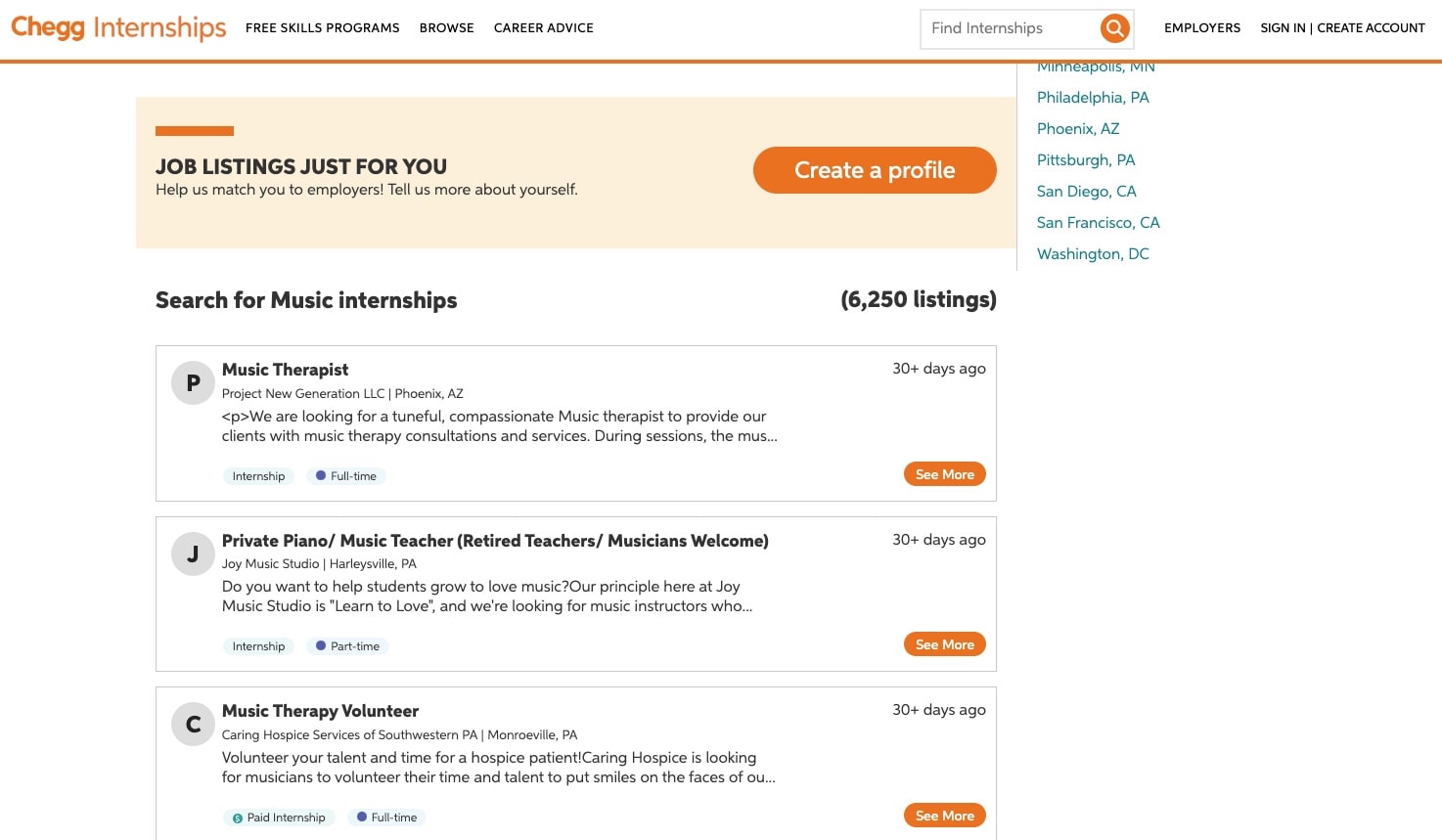Toggle the Full-time filter pill on Music Therapist
The height and width of the screenshot is (840, 1442).
(346, 475)
